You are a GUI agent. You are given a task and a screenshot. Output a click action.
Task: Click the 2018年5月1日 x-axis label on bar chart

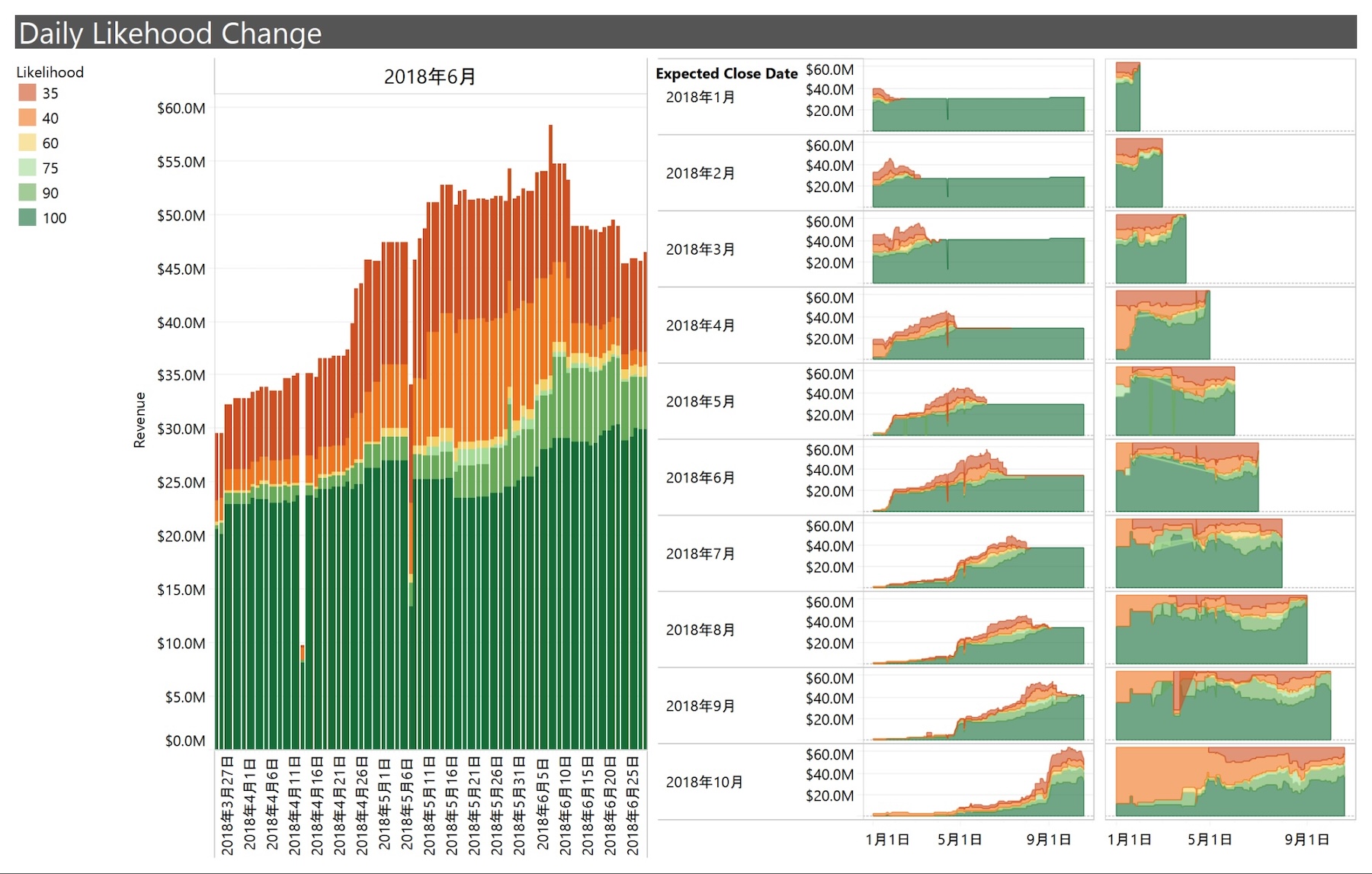click(x=385, y=805)
